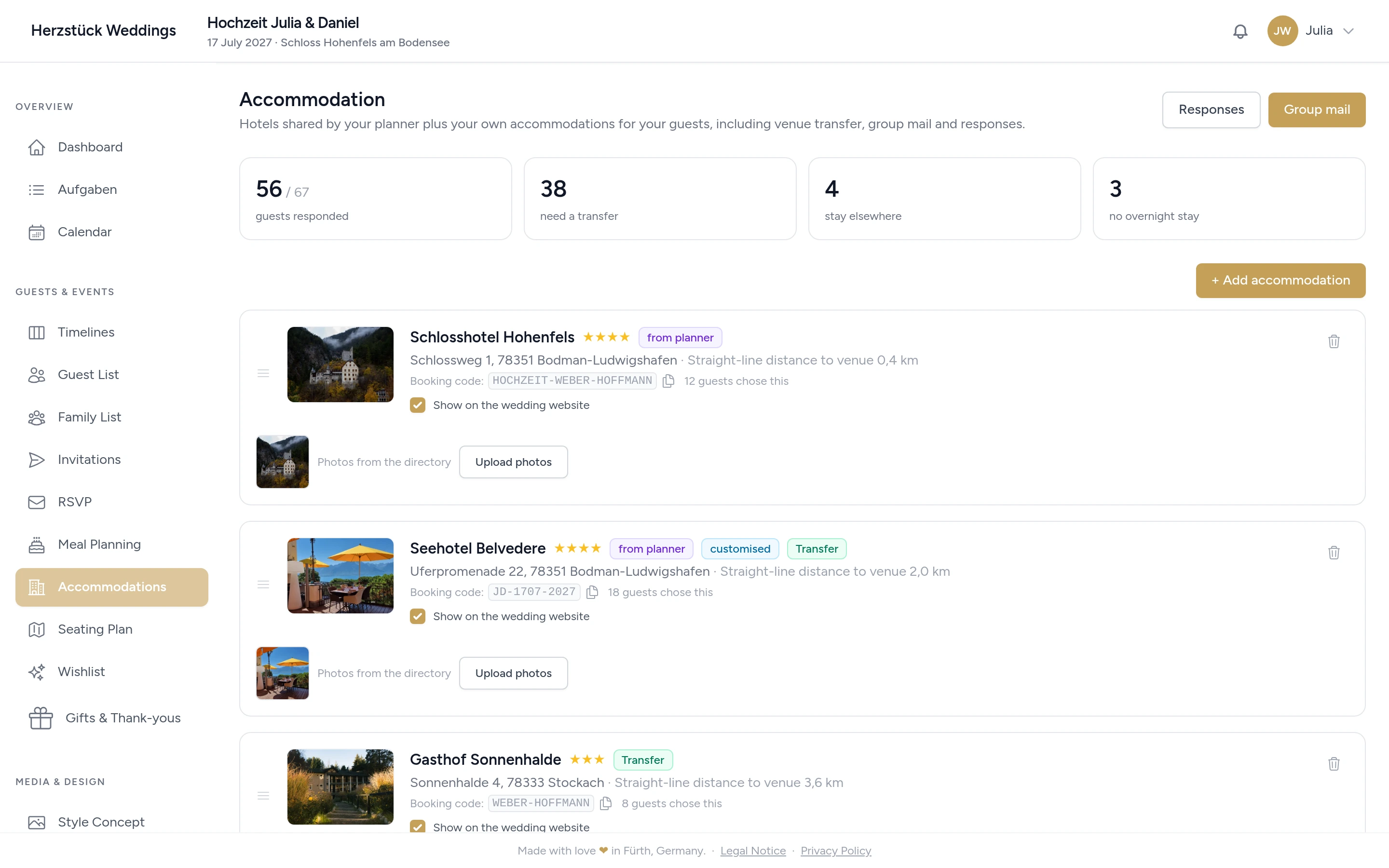Viewport: 1389px width, 868px height.
Task: Delete Gasthof Sonnenhalde with trash icon
Action: coord(1334,764)
